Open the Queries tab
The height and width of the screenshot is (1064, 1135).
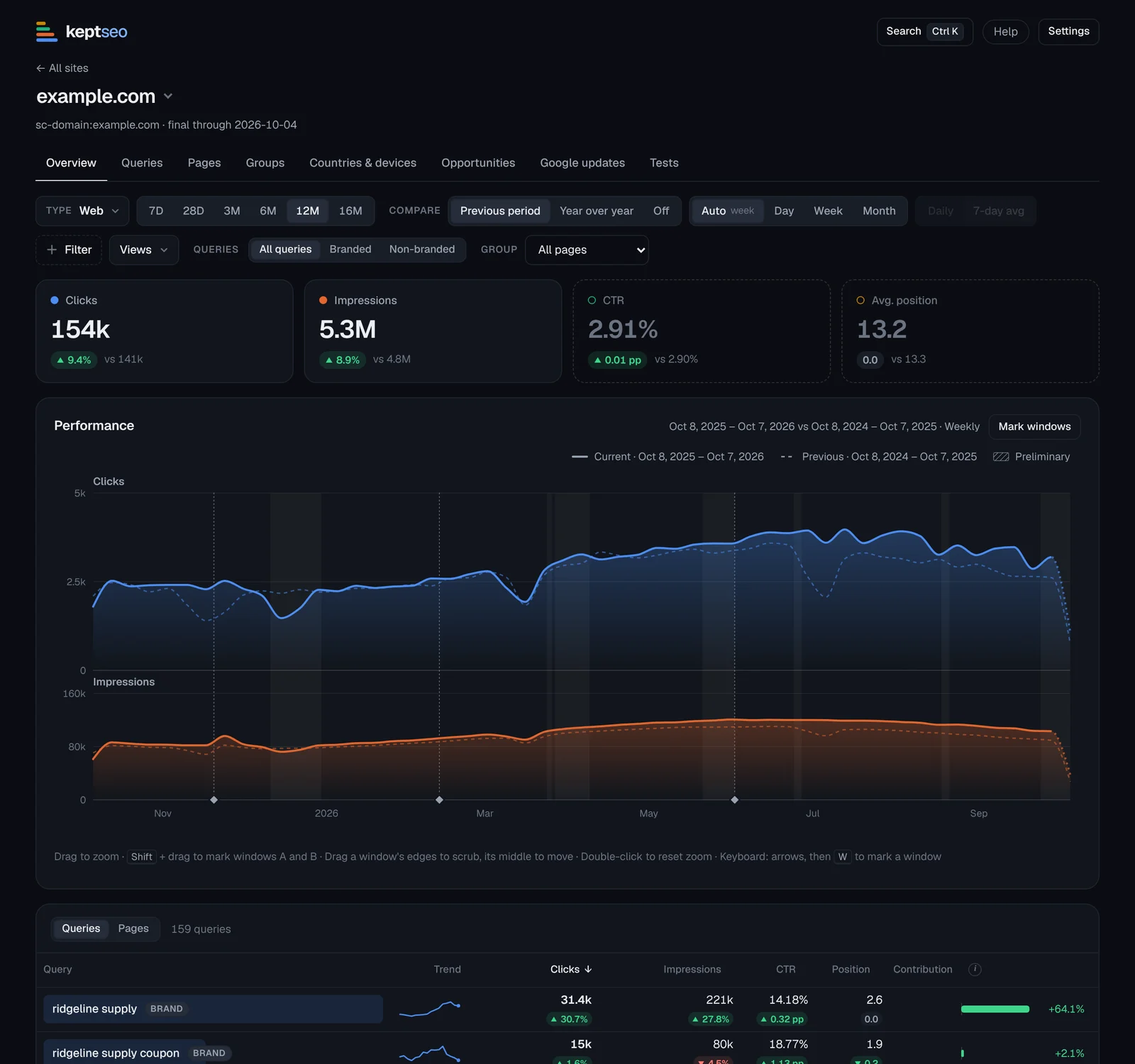[142, 162]
